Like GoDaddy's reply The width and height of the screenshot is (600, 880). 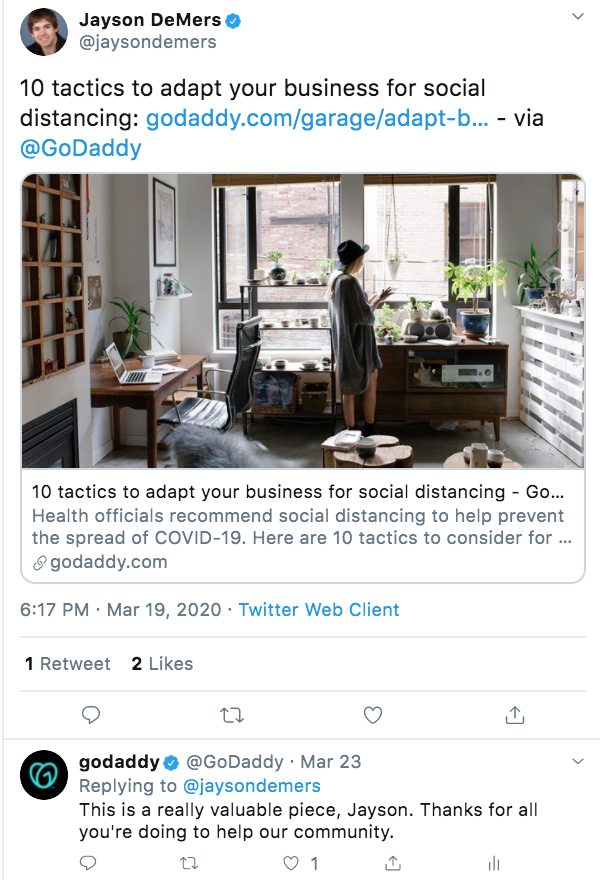click(291, 862)
